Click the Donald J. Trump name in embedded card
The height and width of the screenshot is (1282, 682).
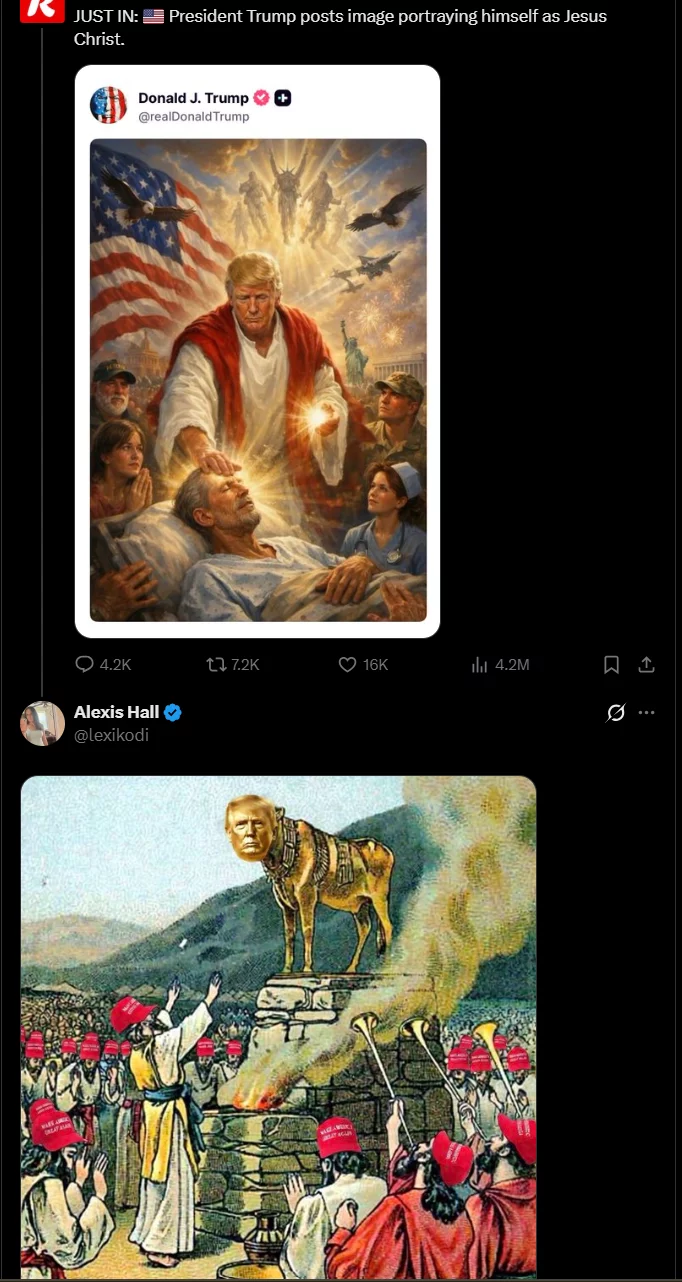[193, 98]
